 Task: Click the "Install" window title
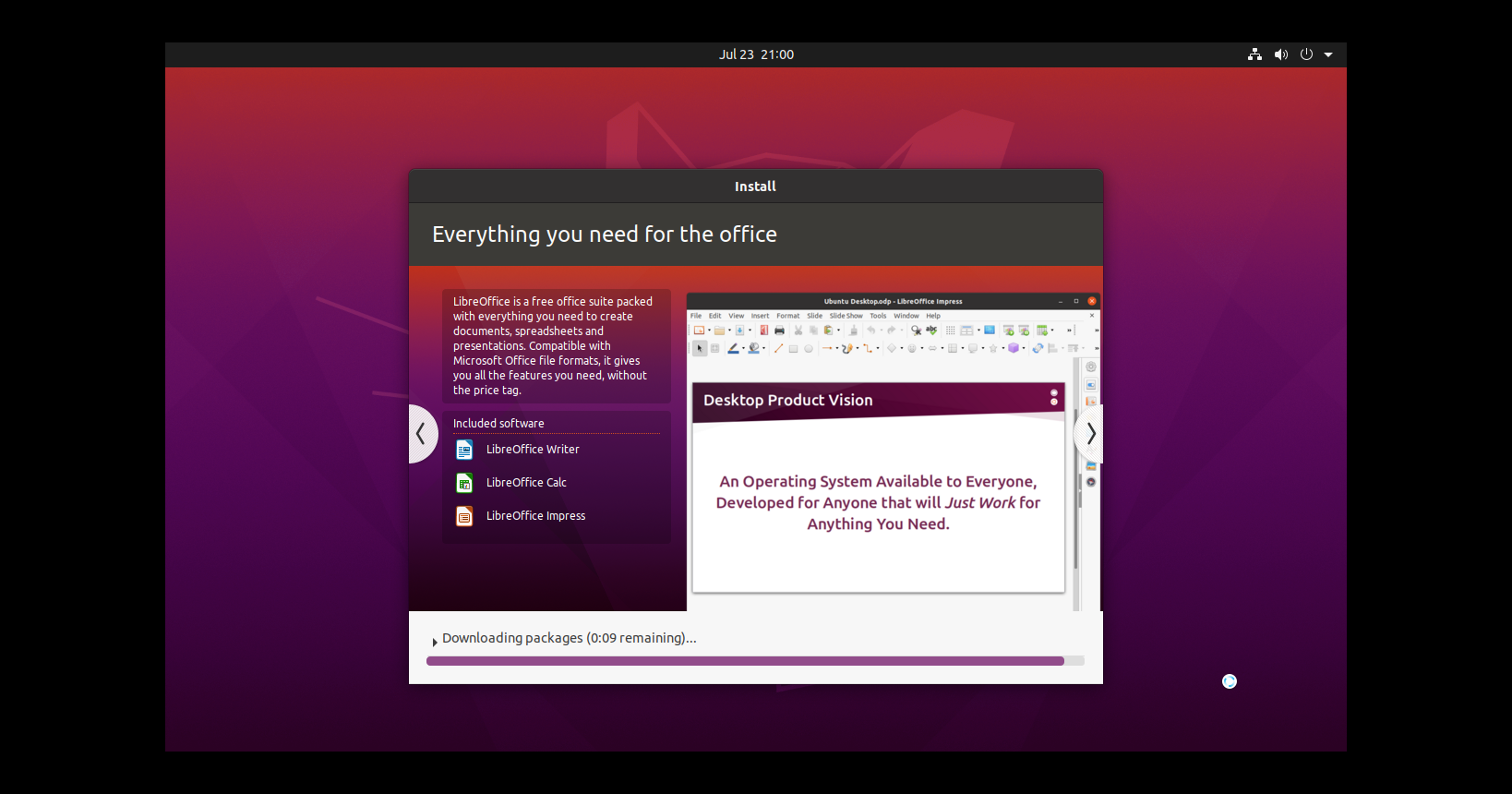click(755, 186)
